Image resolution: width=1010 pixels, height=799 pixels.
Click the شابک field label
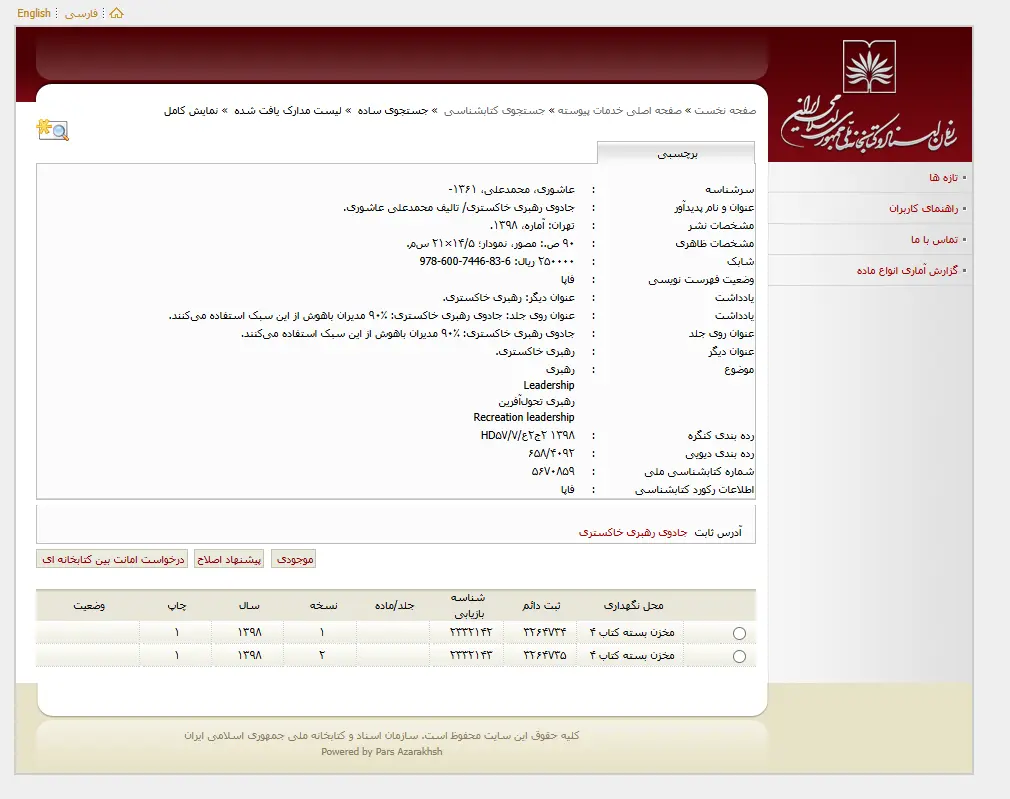[x=740, y=261]
